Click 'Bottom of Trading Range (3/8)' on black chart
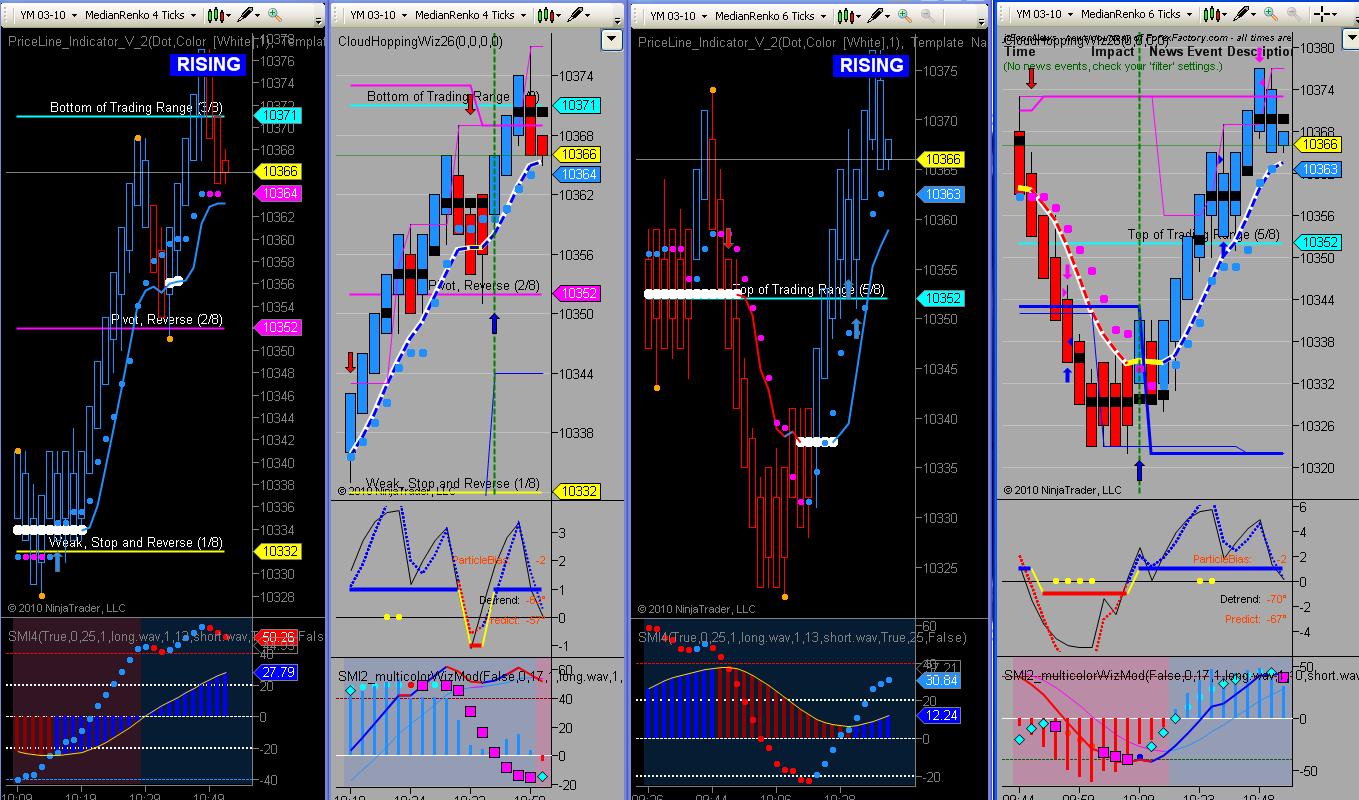The image size is (1359, 800). pos(136,107)
